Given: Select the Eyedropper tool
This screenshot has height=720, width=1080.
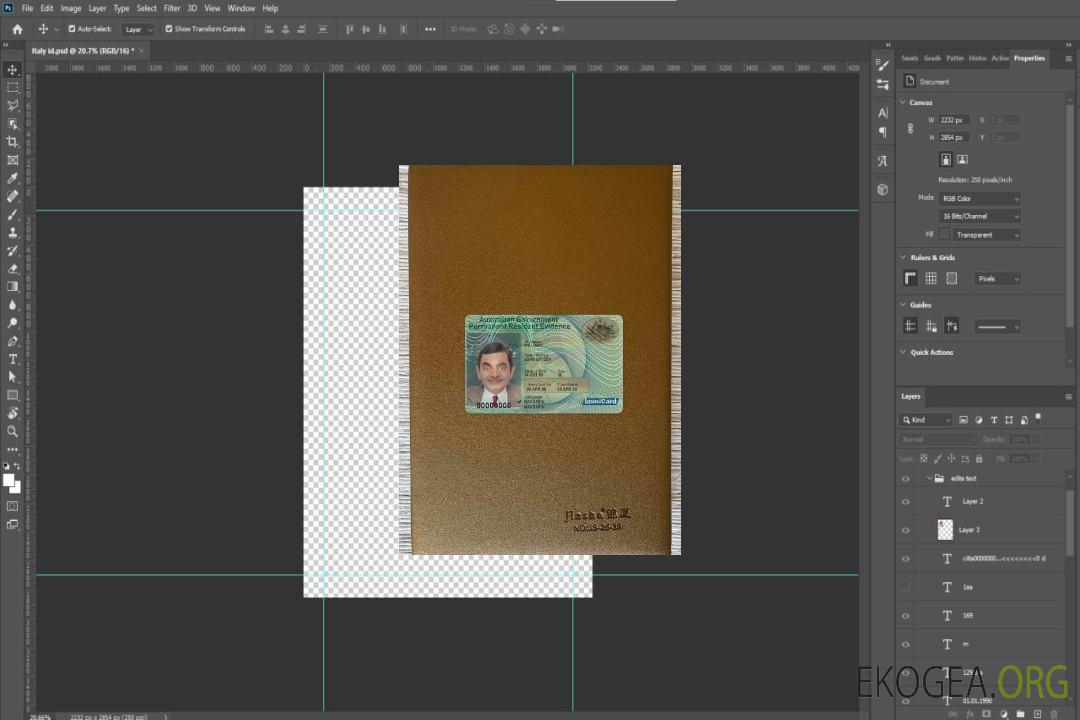Looking at the screenshot, I should pos(12,178).
